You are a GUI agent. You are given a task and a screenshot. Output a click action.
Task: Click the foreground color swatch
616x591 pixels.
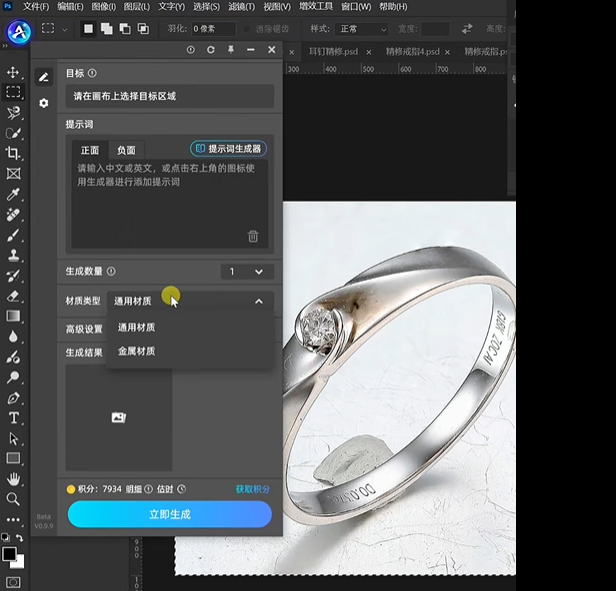(x=9, y=554)
